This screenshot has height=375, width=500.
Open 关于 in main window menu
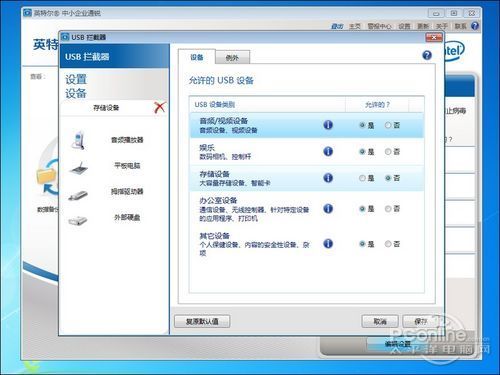[442, 26]
